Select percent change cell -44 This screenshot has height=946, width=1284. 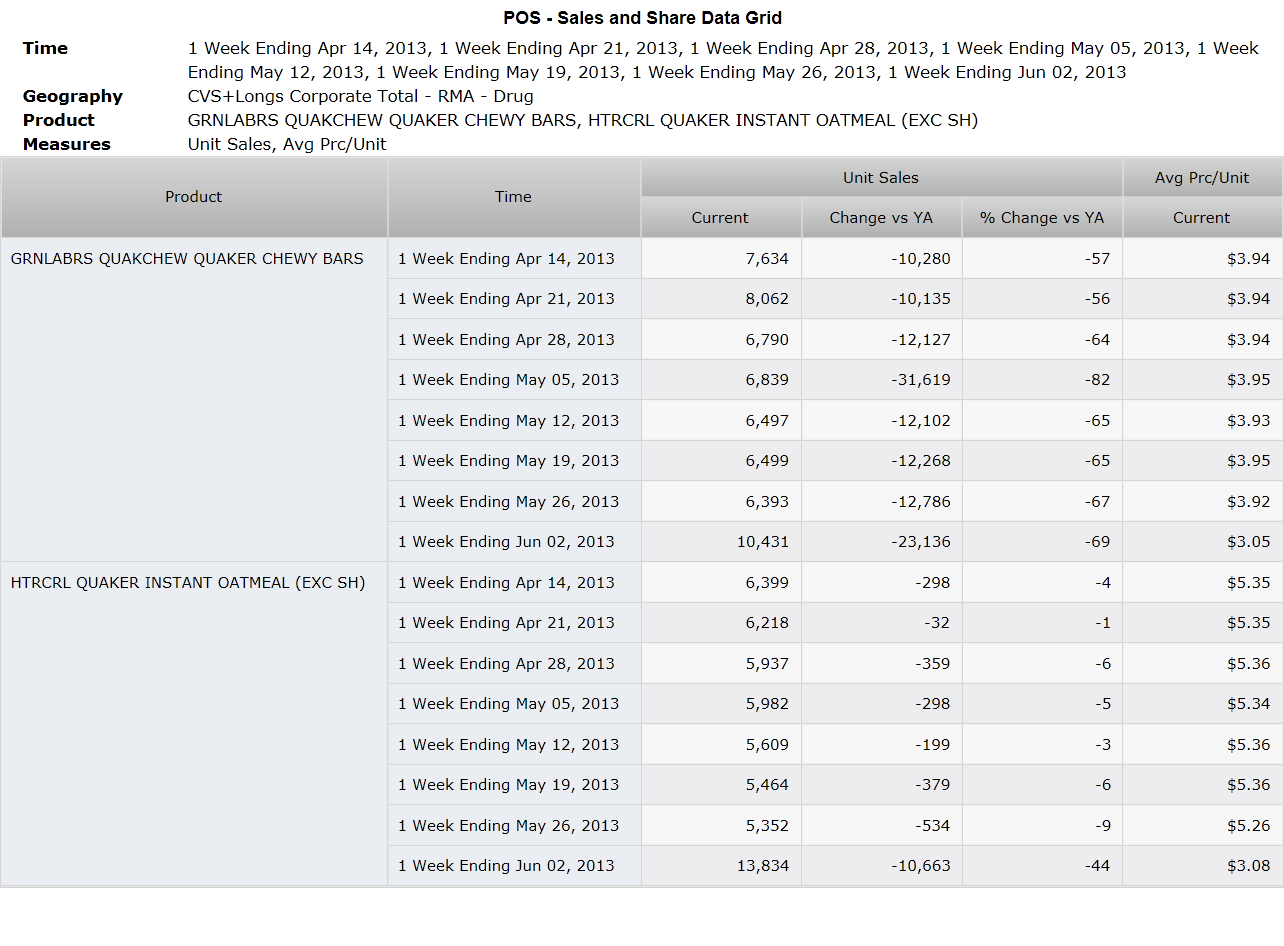[x=1042, y=865]
